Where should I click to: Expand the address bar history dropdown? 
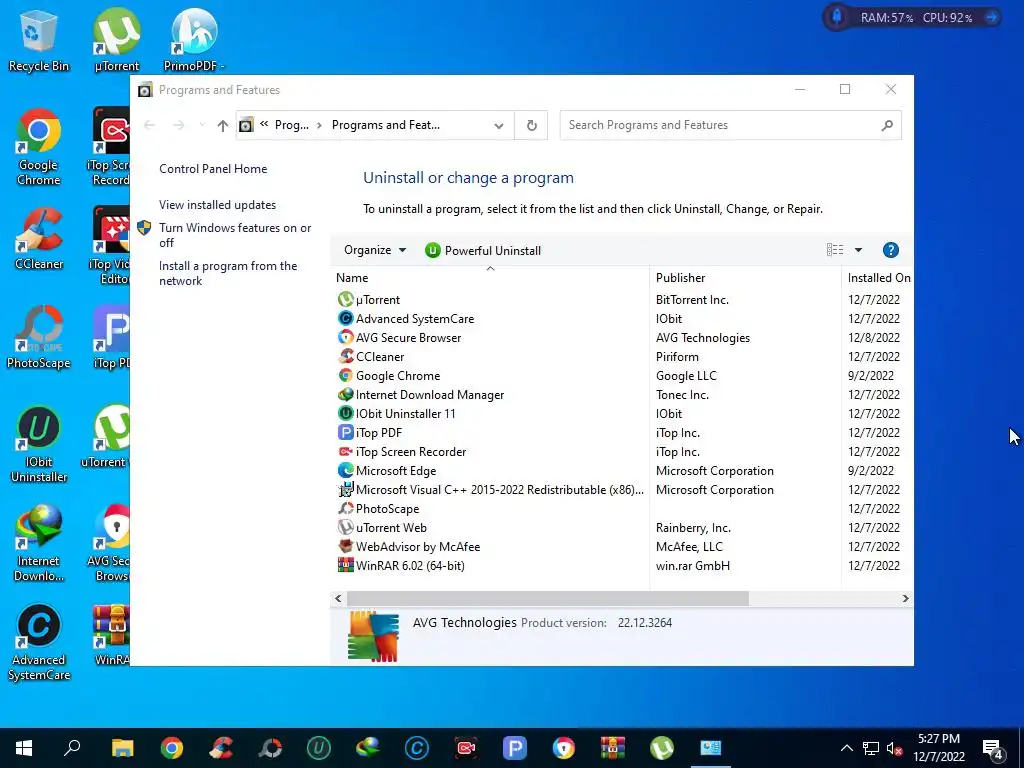tap(499, 125)
